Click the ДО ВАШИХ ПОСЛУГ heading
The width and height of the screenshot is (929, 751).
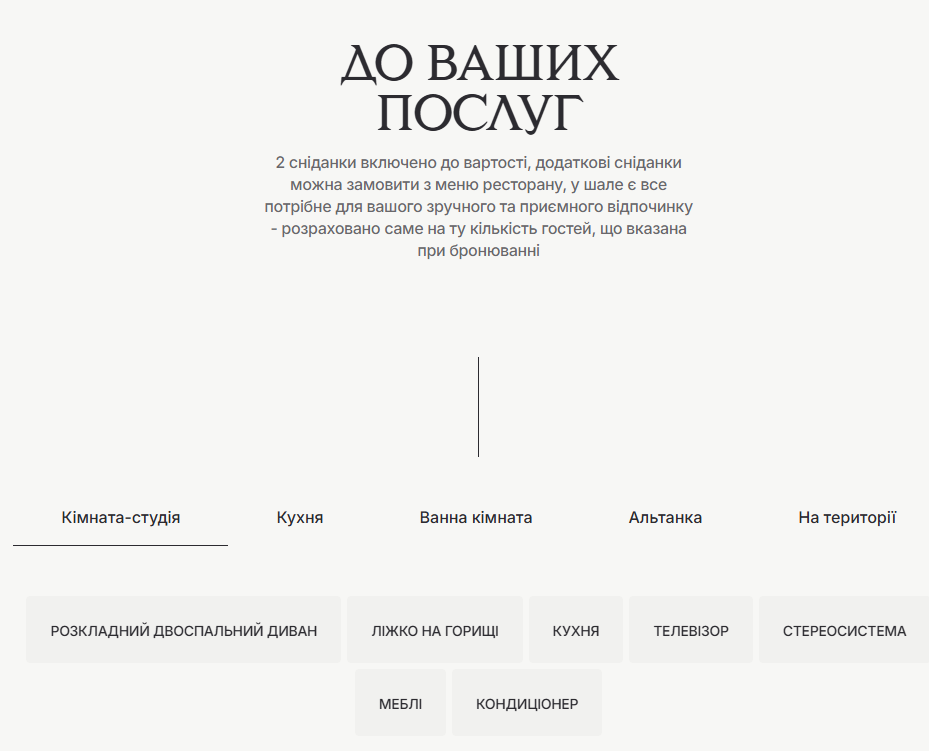click(x=479, y=88)
